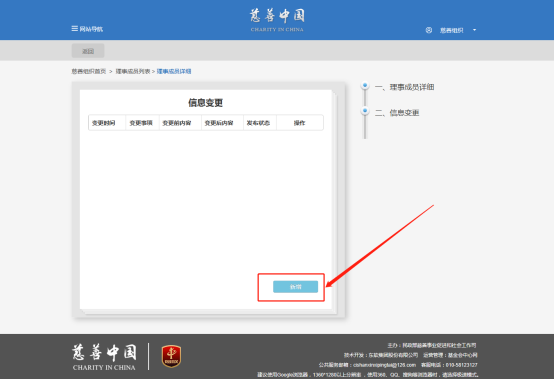Image resolution: width=554 pixels, height=379 pixels.
Task: Click the 慈善组织 account label
Action: [451, 30]
